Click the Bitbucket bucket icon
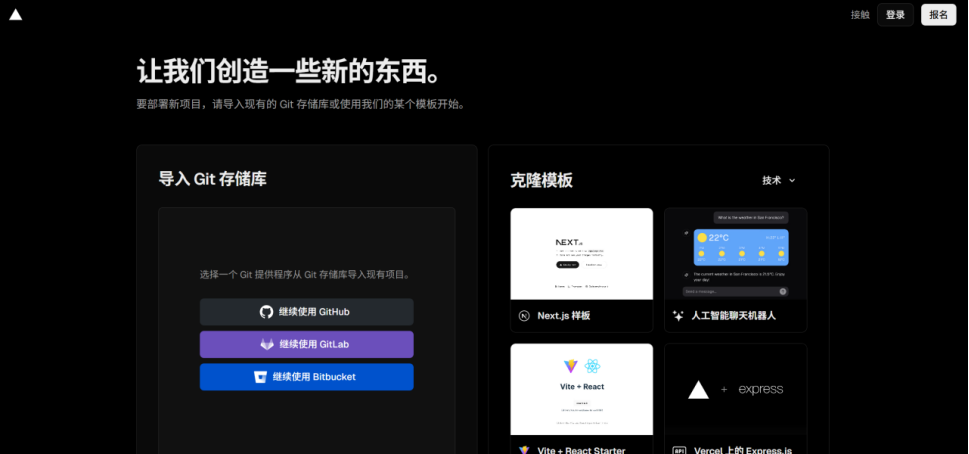This screenshot has width=969, height=454. (260, 377)
